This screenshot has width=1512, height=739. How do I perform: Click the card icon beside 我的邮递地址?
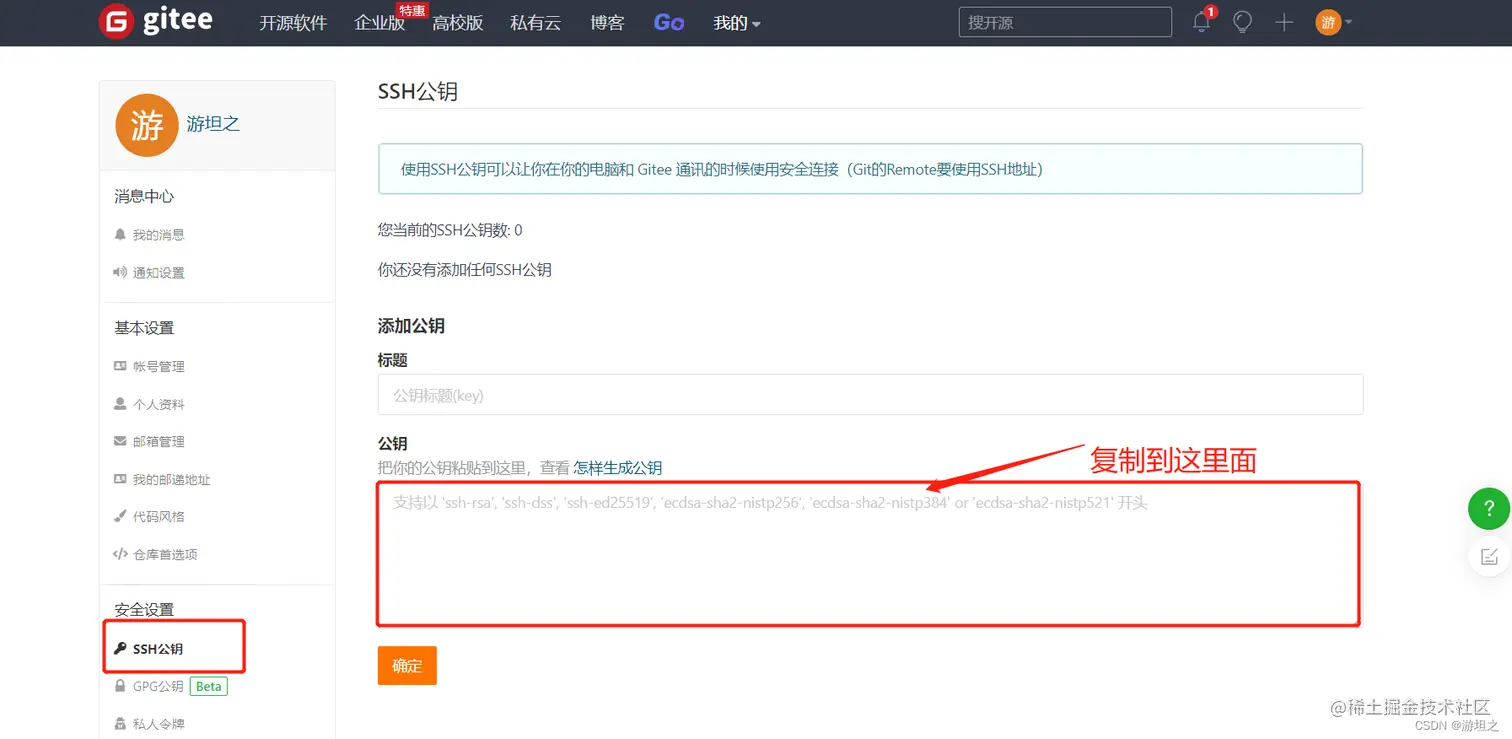[x=120, y=479]
